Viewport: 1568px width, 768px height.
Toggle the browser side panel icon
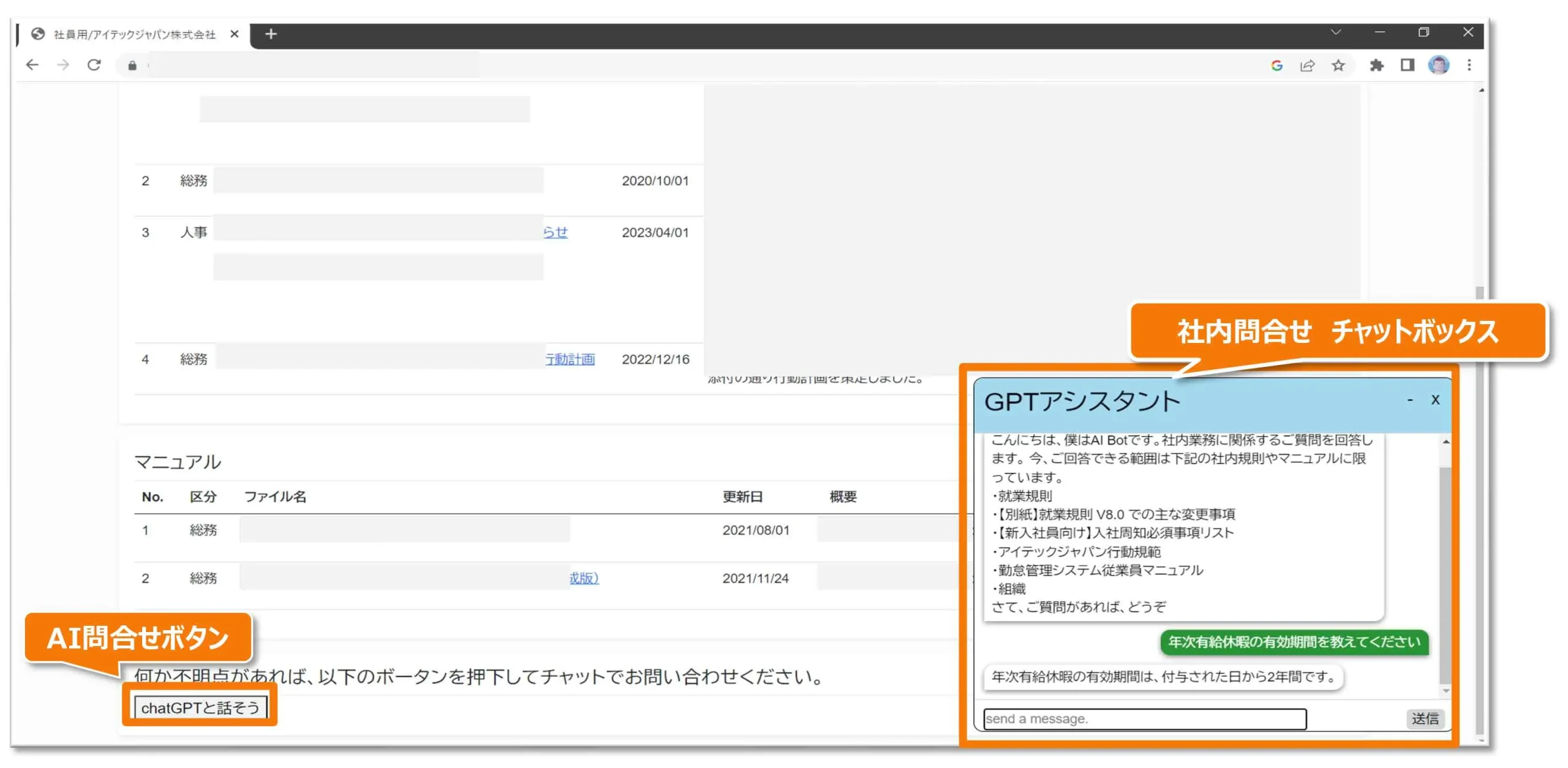pyautogui.click(x=1407, y=65)
